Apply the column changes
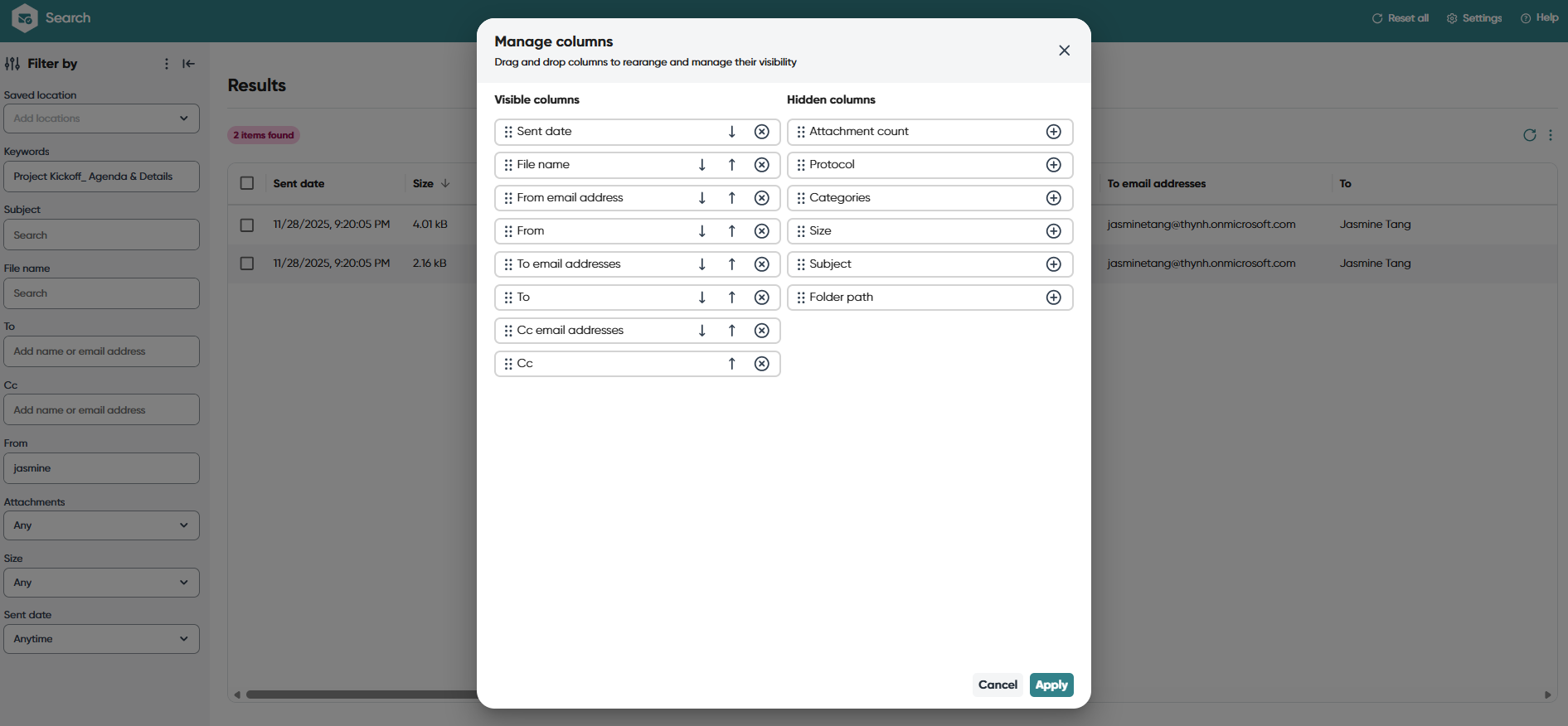The image size is (1568, 726). 1051,685
